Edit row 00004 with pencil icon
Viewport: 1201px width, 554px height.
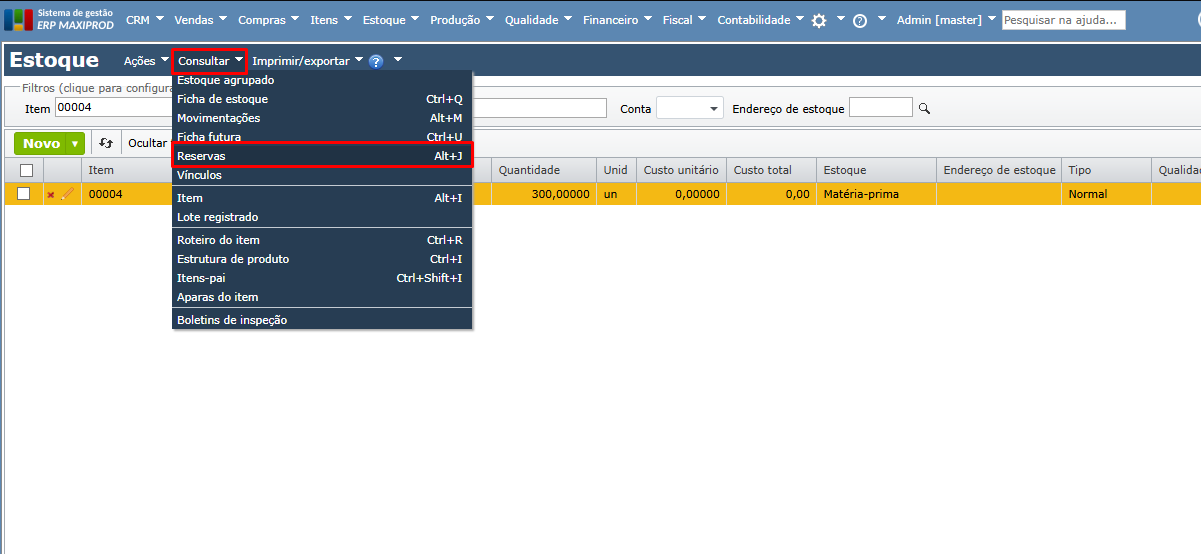[67, 194]
